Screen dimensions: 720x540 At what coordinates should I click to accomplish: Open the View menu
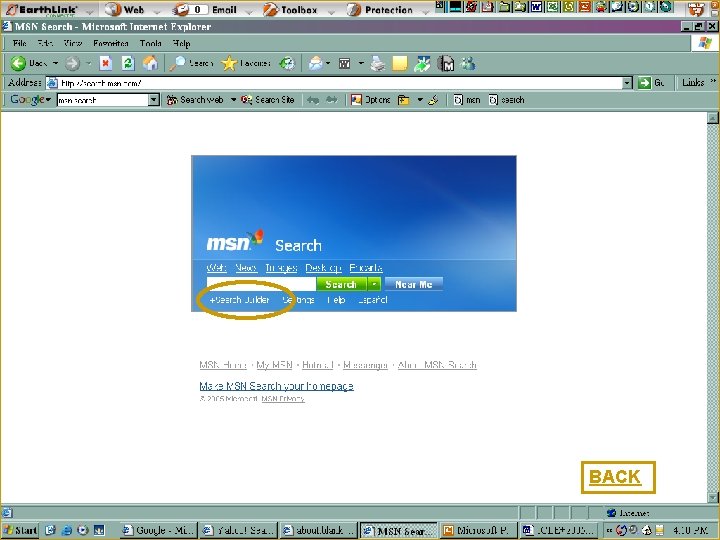pyautogui.click(x=73, y=43)
